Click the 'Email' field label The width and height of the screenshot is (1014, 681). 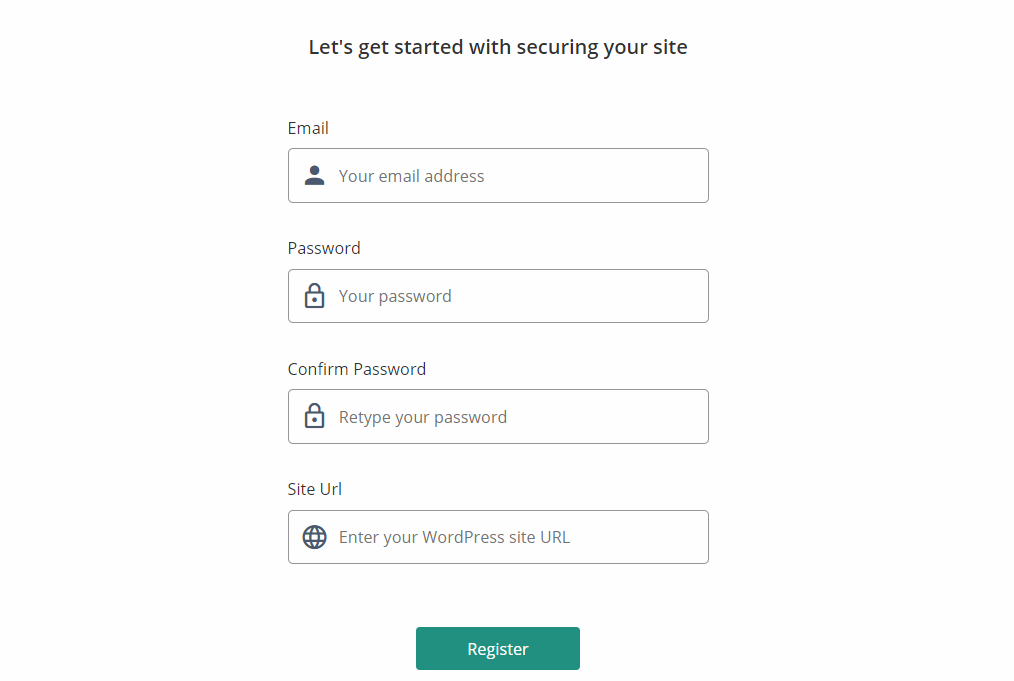(308, 128)
